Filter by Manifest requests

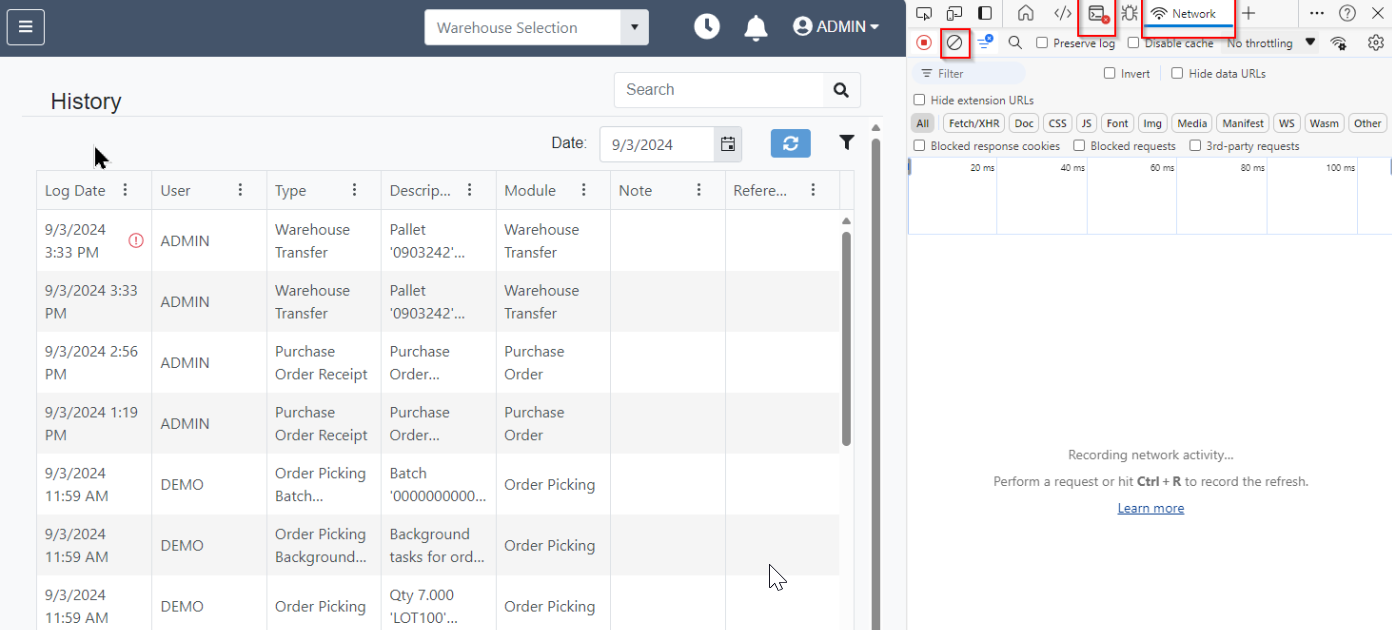(1243, 123)
